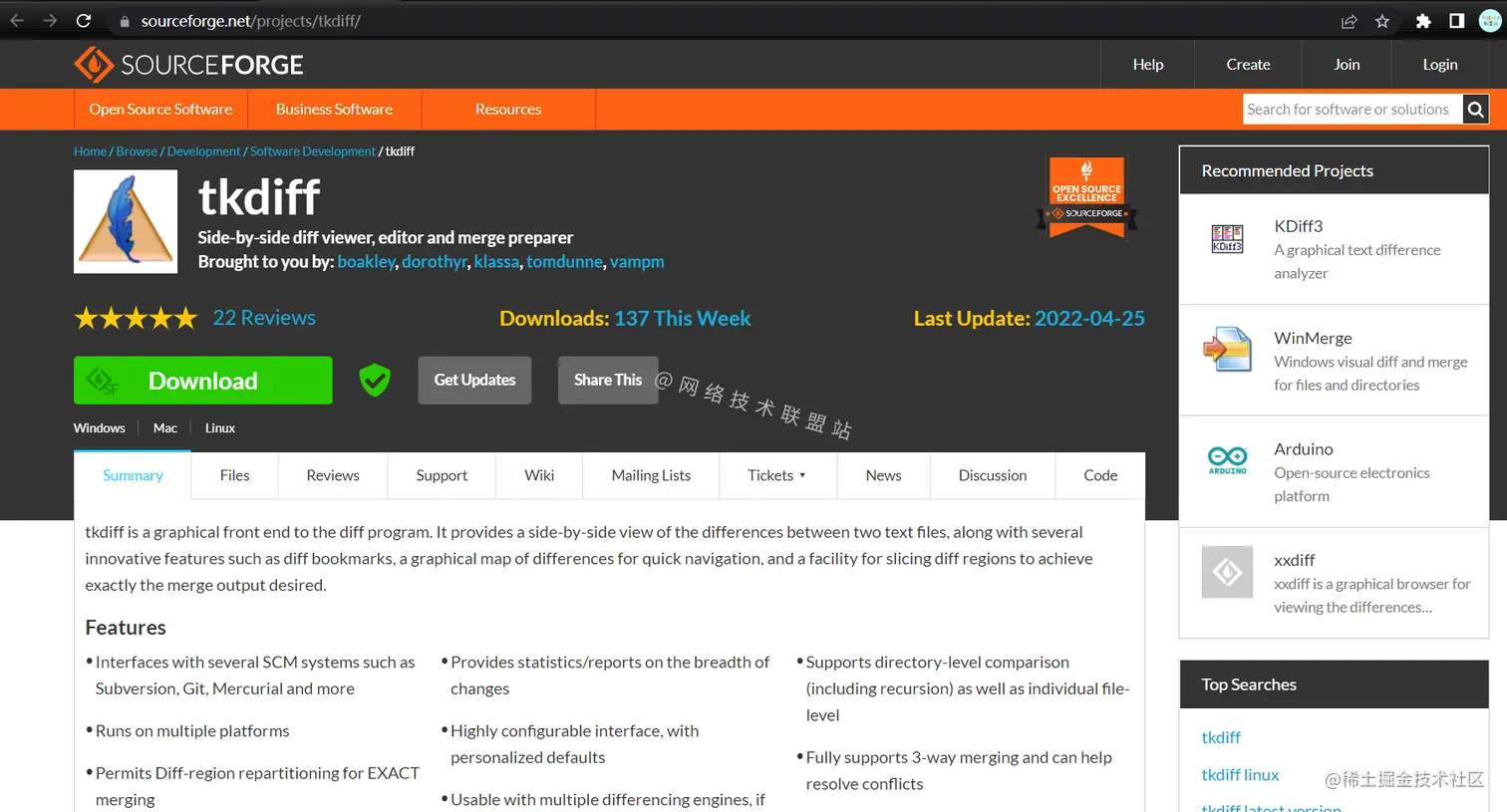Open the Open Source Software menu
Viewport: 1507px width, 812px height.
pyautogui.click(x=160, y=110)
